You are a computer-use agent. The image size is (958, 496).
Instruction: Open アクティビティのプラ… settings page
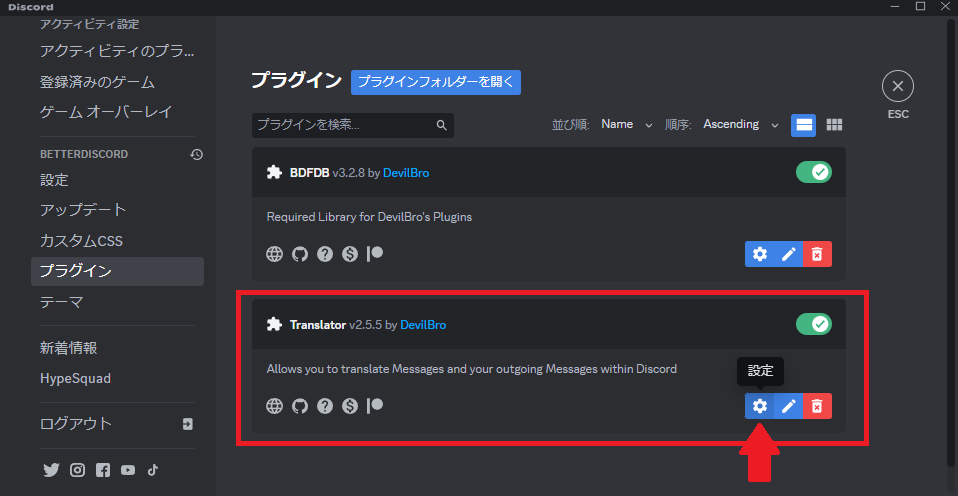click(117, 51)
